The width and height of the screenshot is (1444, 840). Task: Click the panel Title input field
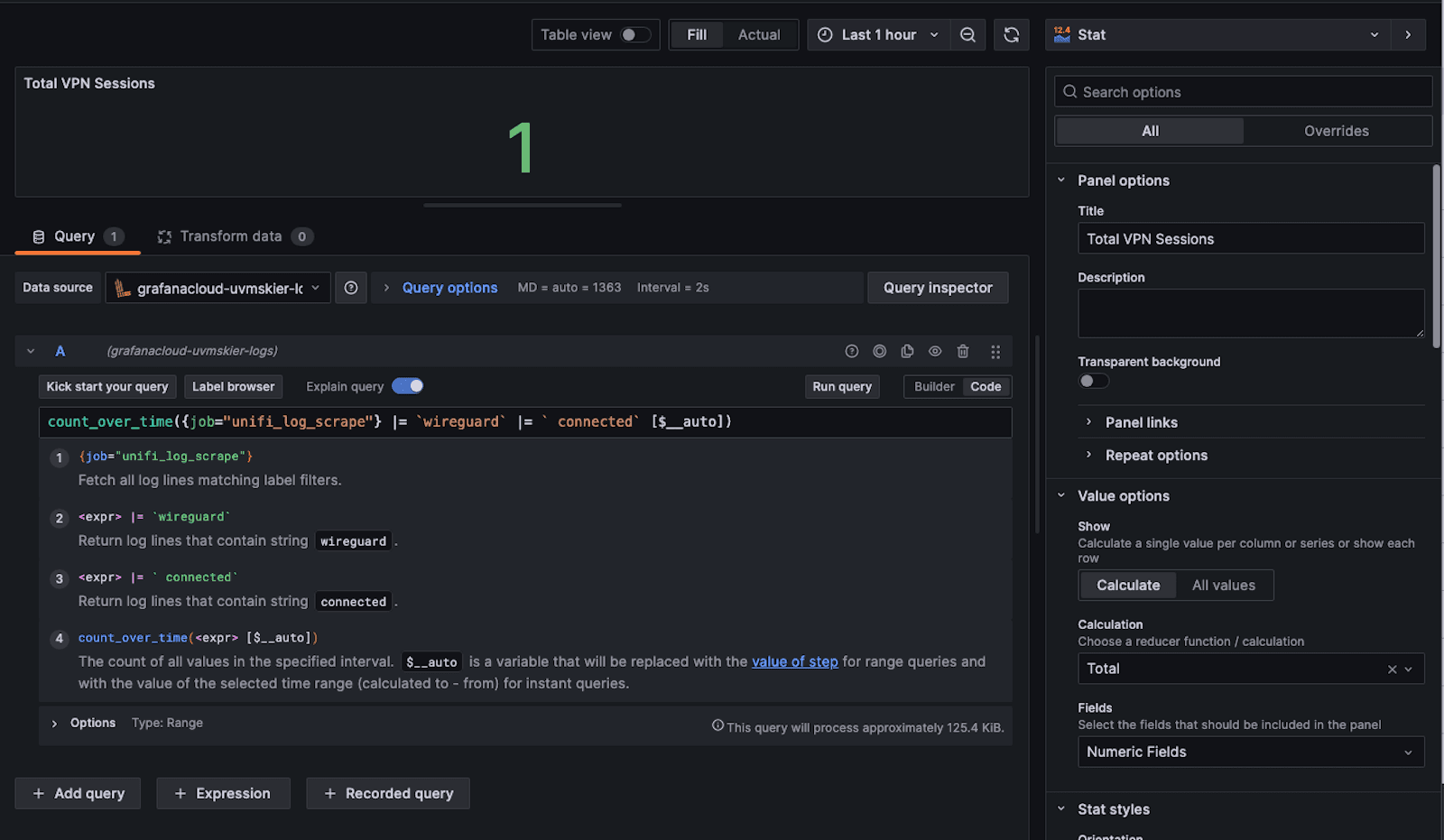[x=1251, y=239]
